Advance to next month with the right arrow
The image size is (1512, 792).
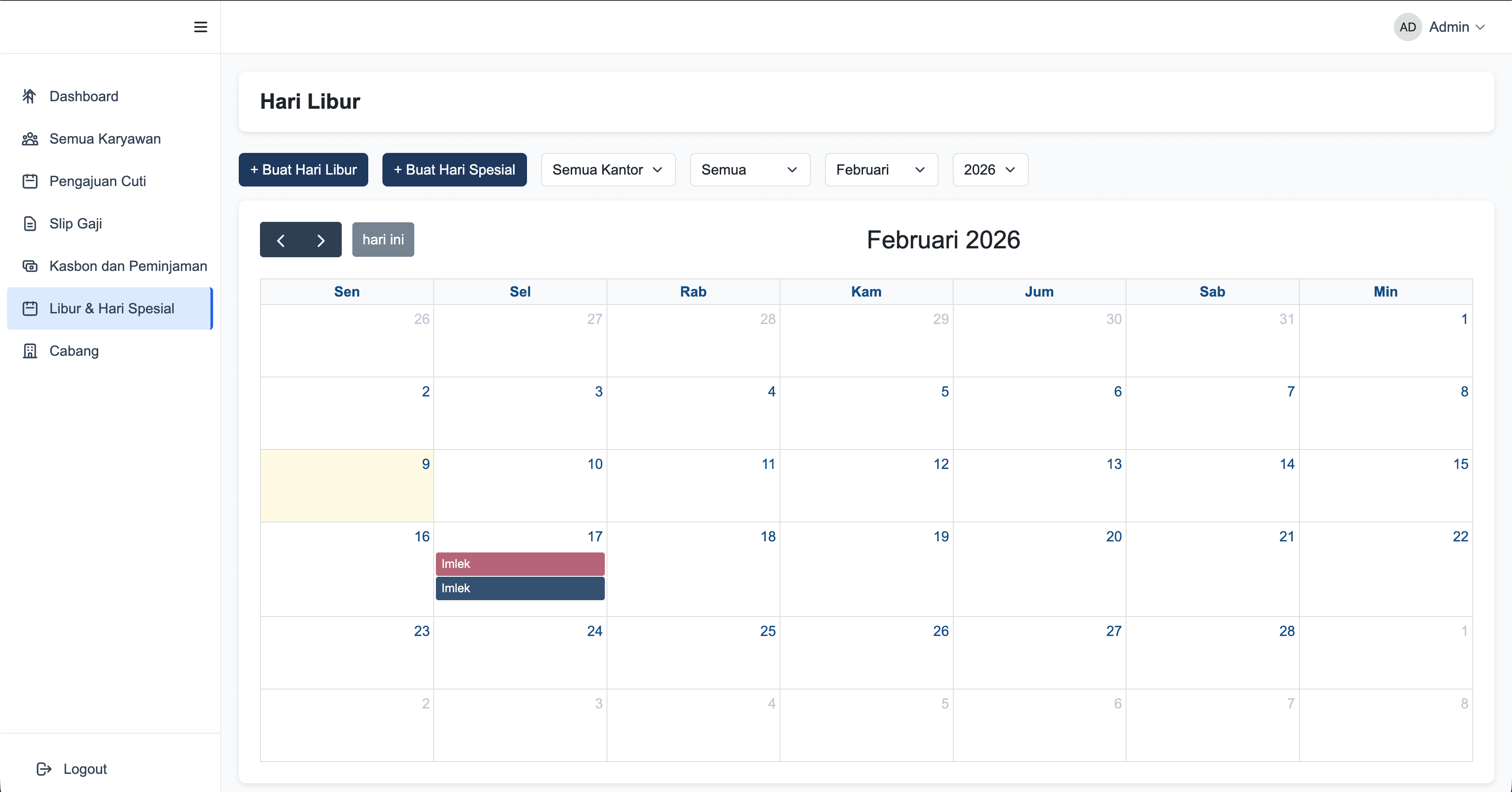[321, 240]
